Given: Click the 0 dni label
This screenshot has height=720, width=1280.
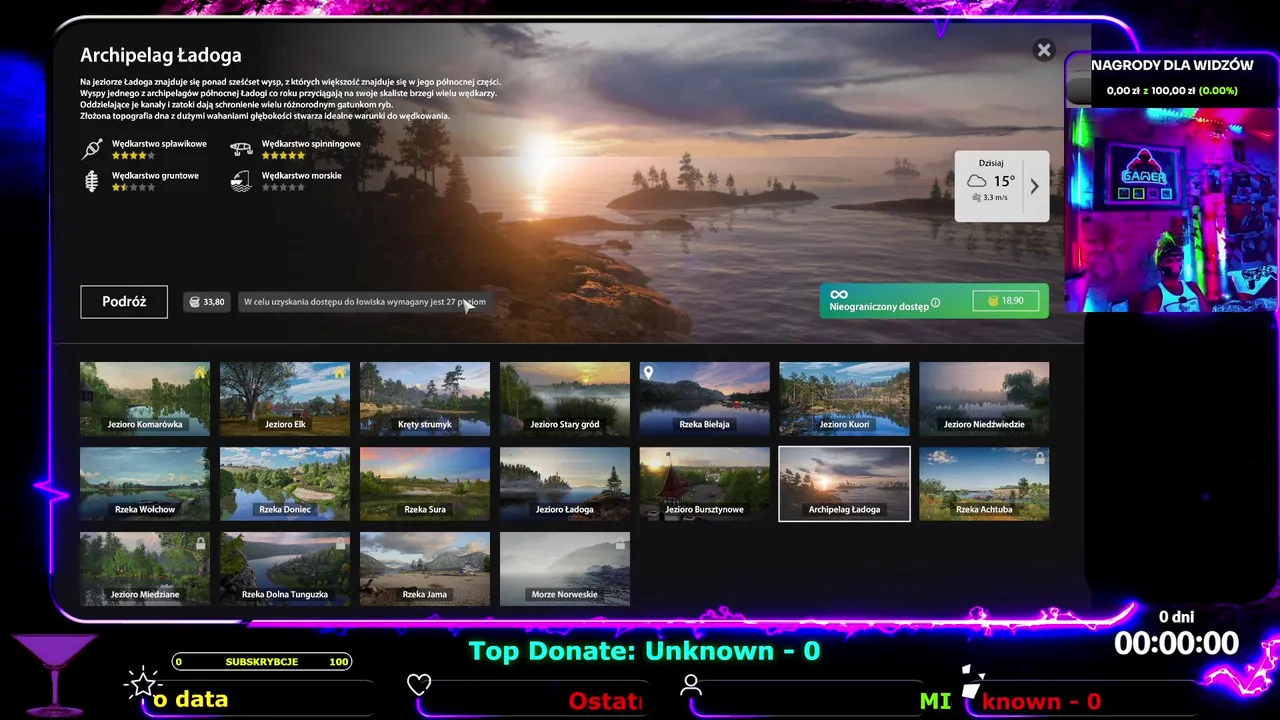Looking at the screenshot, I should [1176, 617].
